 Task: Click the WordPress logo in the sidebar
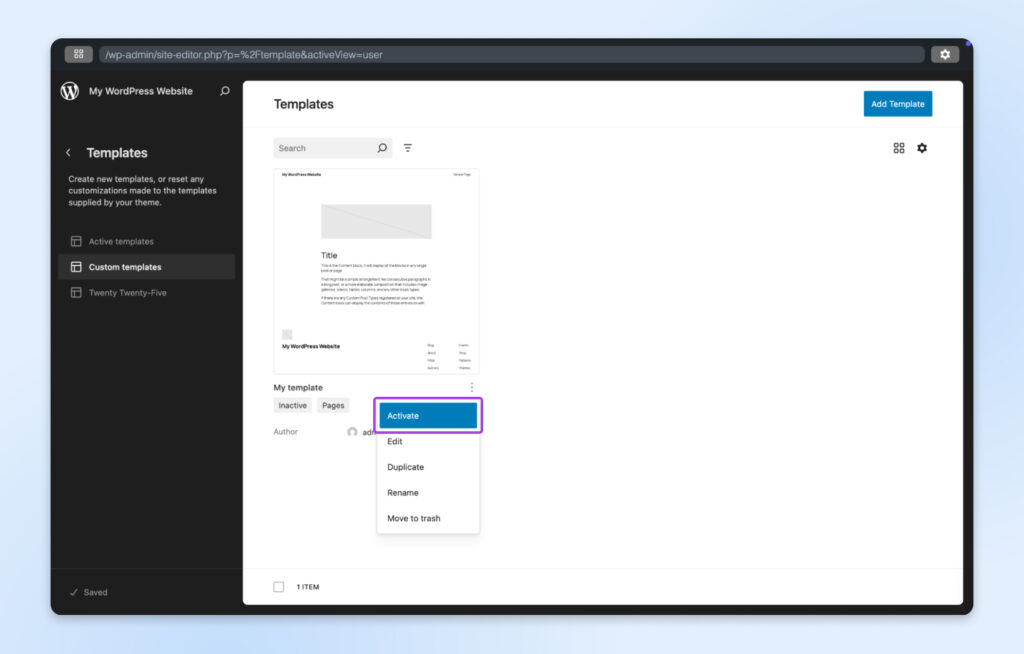click(68, 91)
